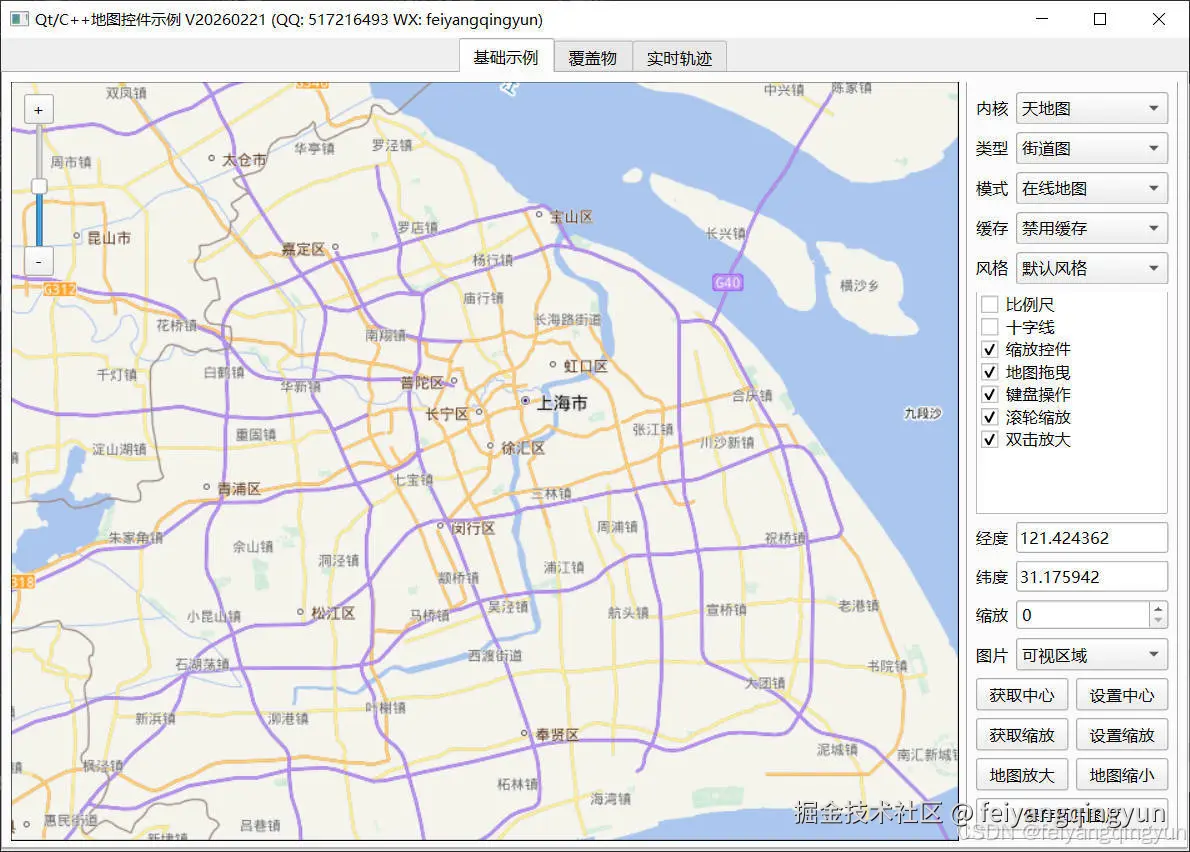This screenshot has height=852, width=1190.
Task: Click the 经度 input field
Action: (x=1091, y=538)
